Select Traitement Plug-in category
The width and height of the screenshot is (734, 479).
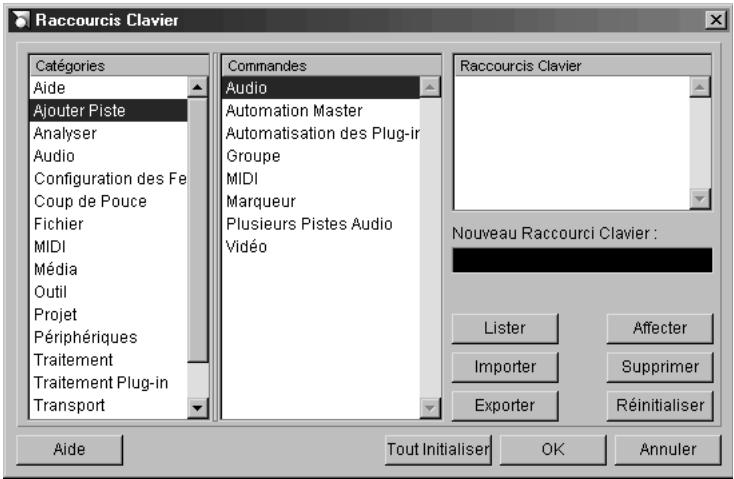(109, 383)
